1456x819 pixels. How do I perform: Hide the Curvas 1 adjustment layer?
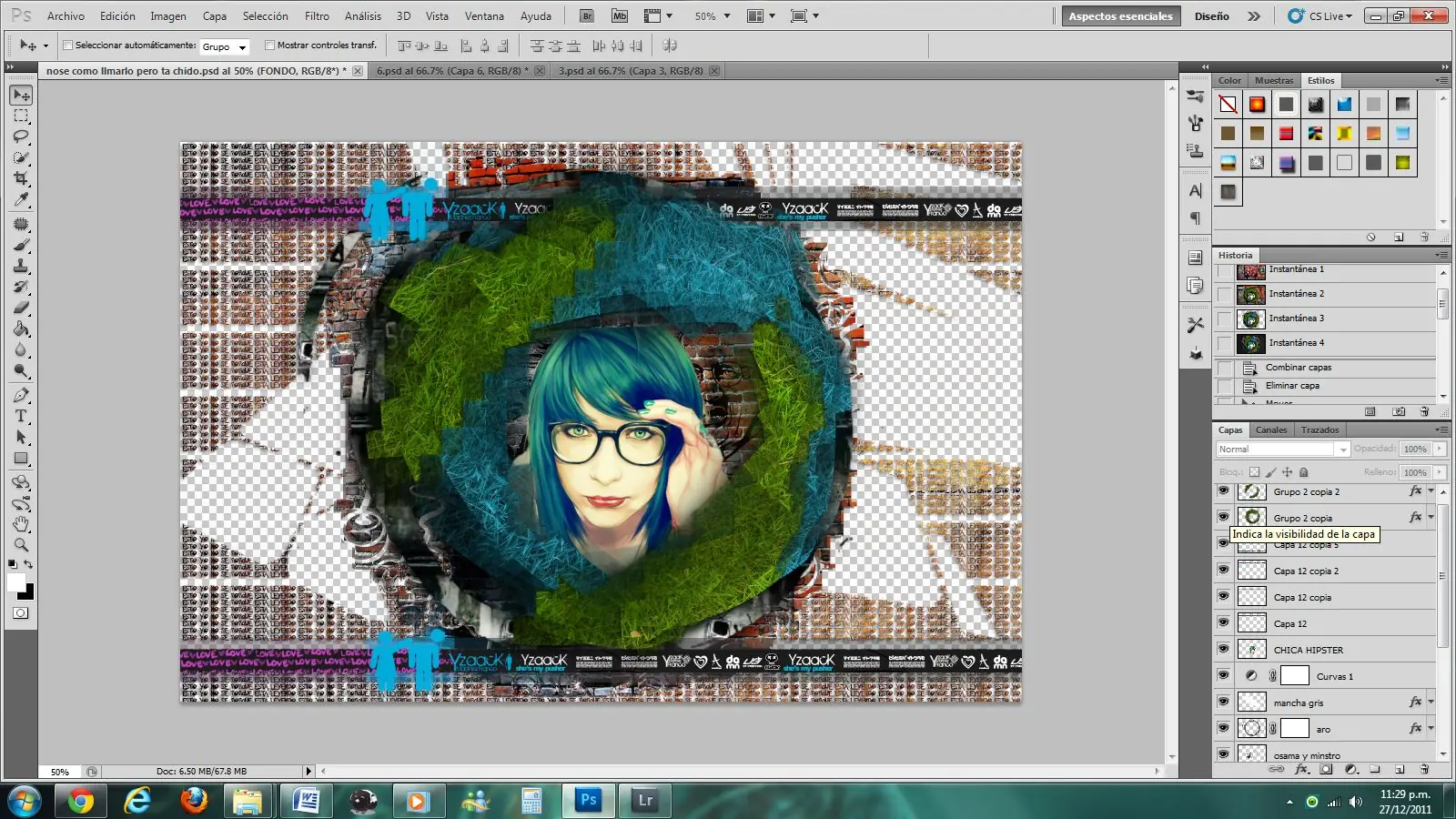[1223, 676]
